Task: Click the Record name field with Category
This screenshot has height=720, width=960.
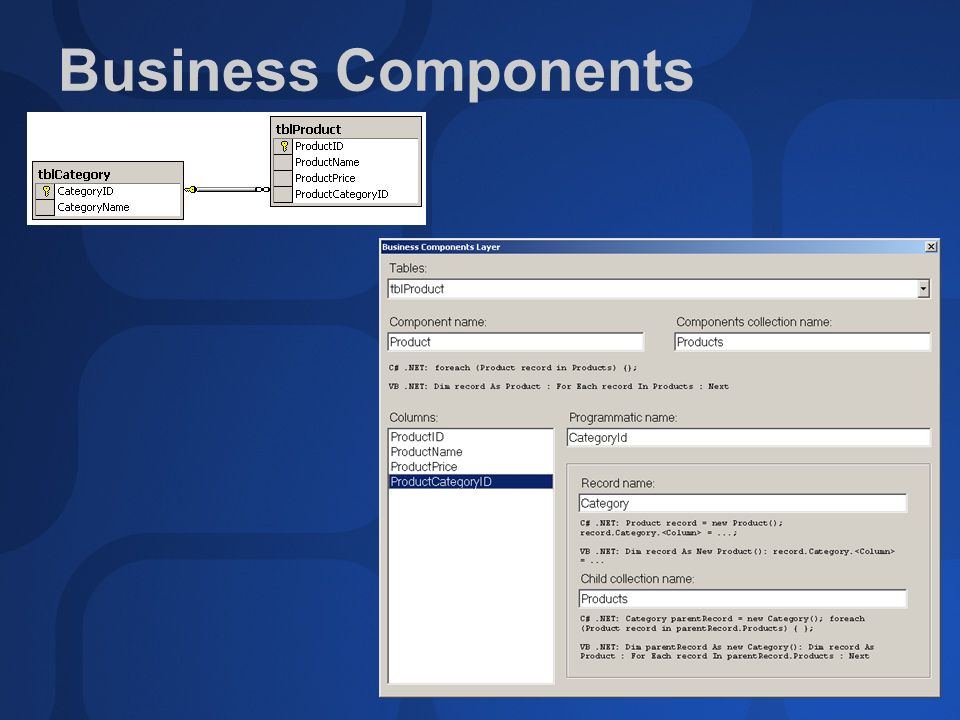Action: (742, 503)
